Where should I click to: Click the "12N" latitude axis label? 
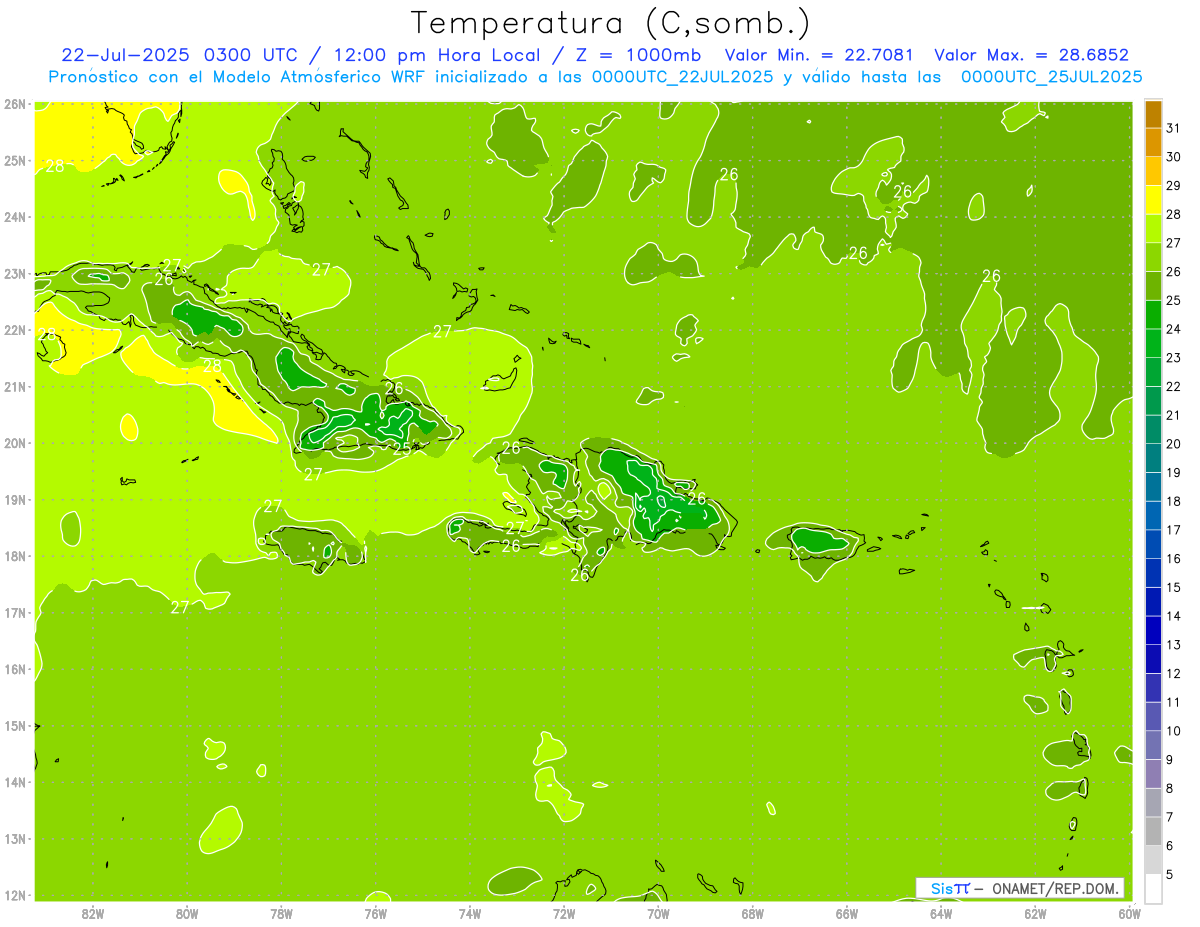click(14, 895)
